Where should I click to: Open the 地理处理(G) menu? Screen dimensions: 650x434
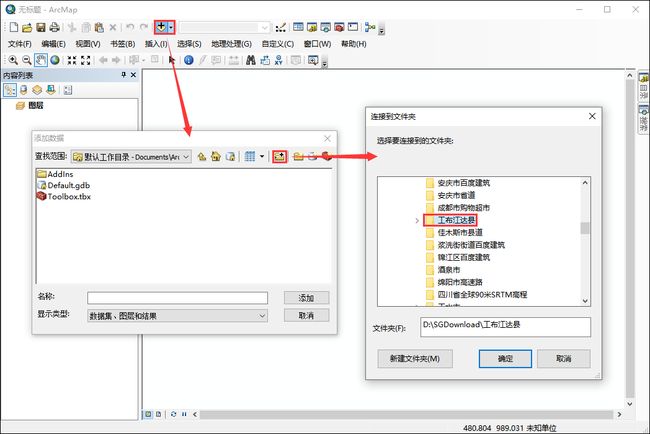pos(231,44)
